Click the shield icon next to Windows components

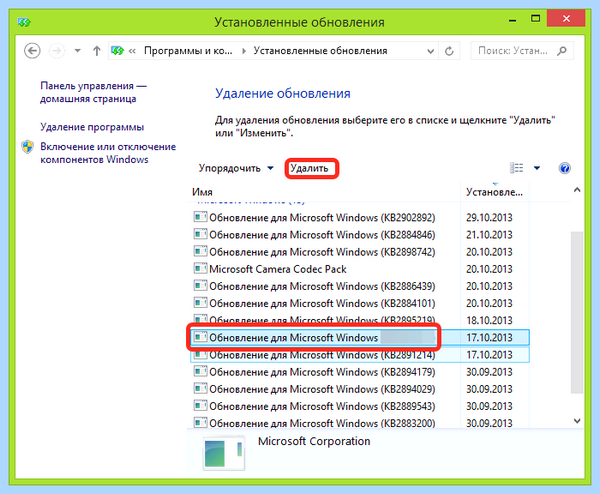pos(28,147)
